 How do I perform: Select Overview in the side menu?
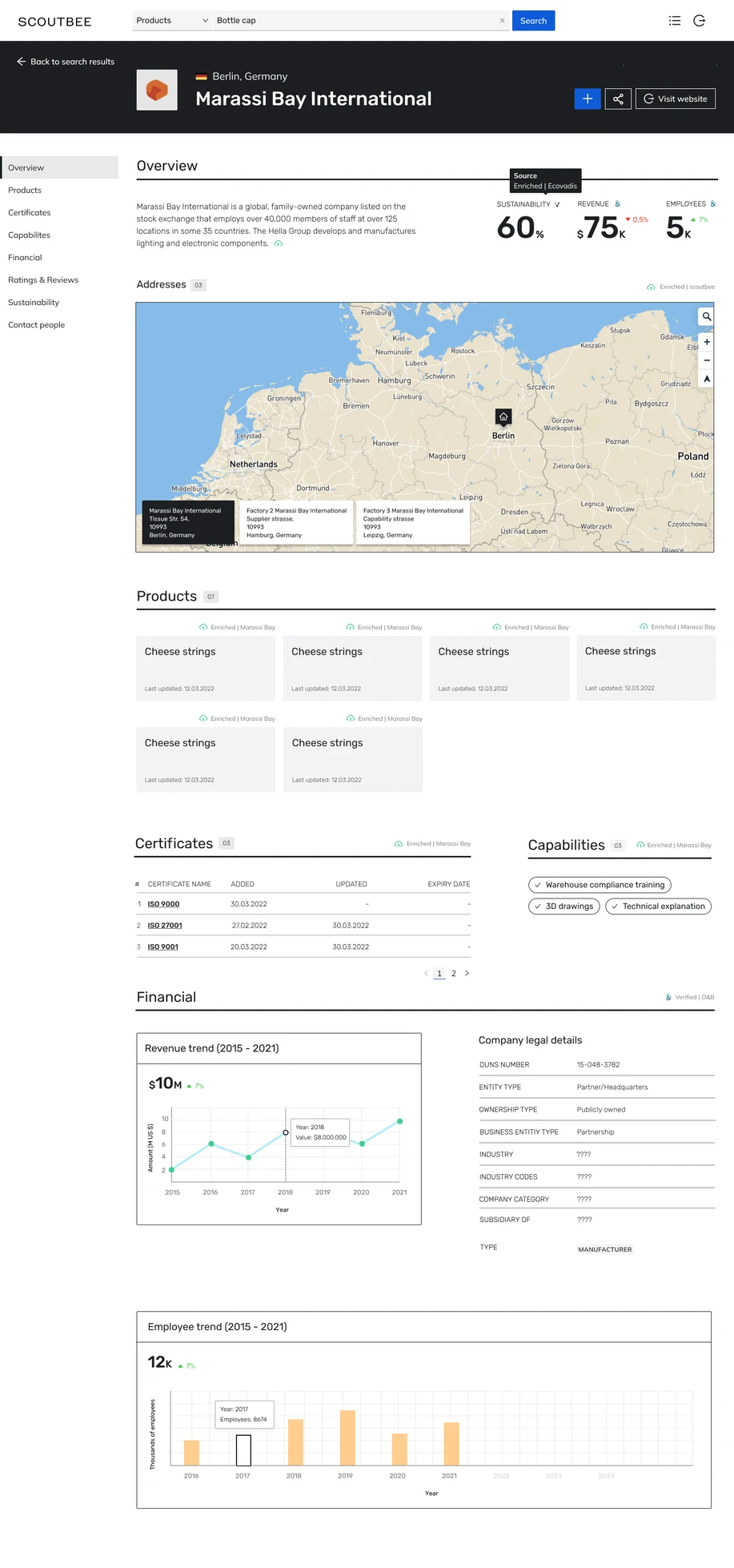(x=59, y=167)
